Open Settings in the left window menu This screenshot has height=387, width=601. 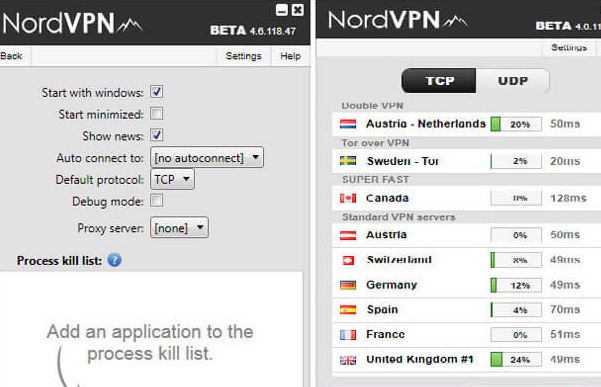point(243,56)
